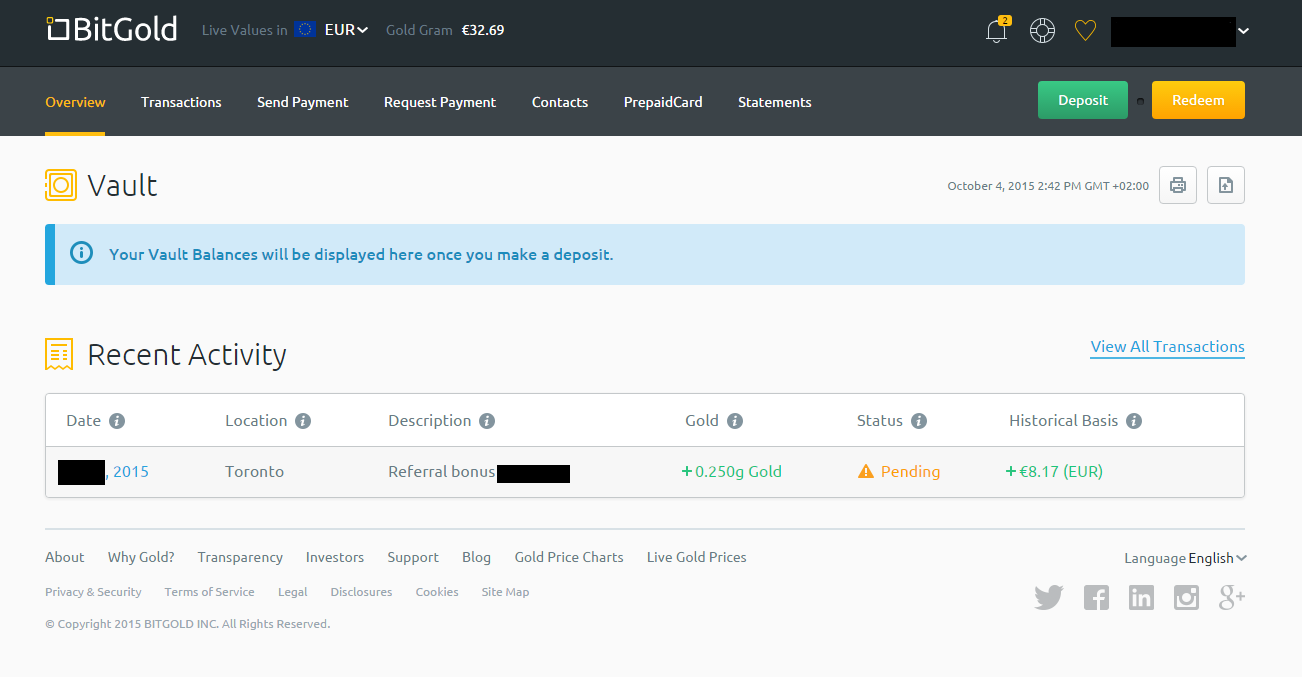Screen dimensions: 1302x677
Task: Click the +0.250g Gold amount
Action: 732,471
